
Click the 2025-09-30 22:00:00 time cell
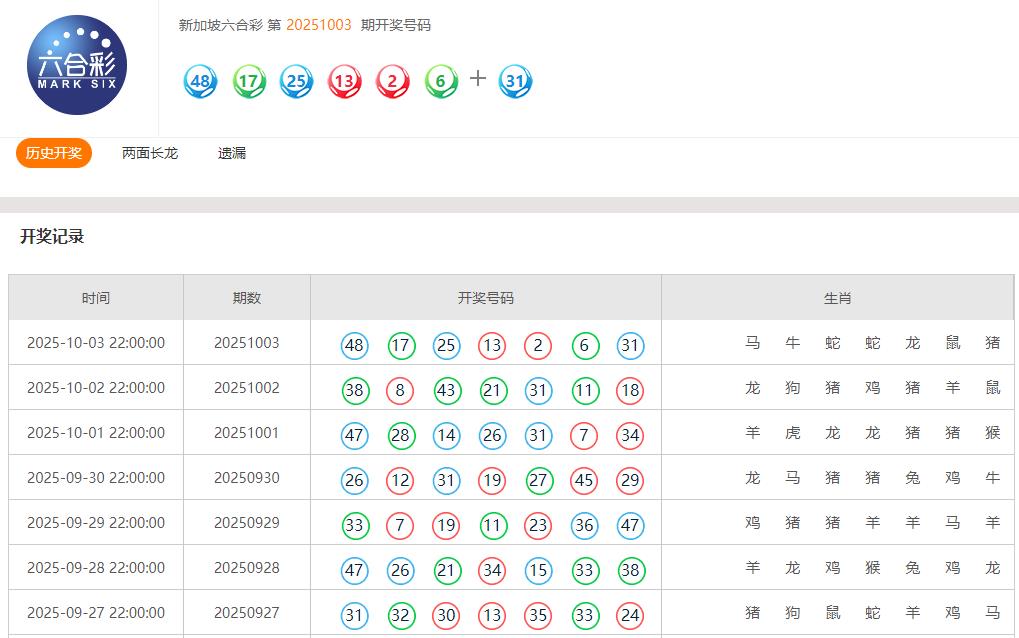tap(96, 478)
